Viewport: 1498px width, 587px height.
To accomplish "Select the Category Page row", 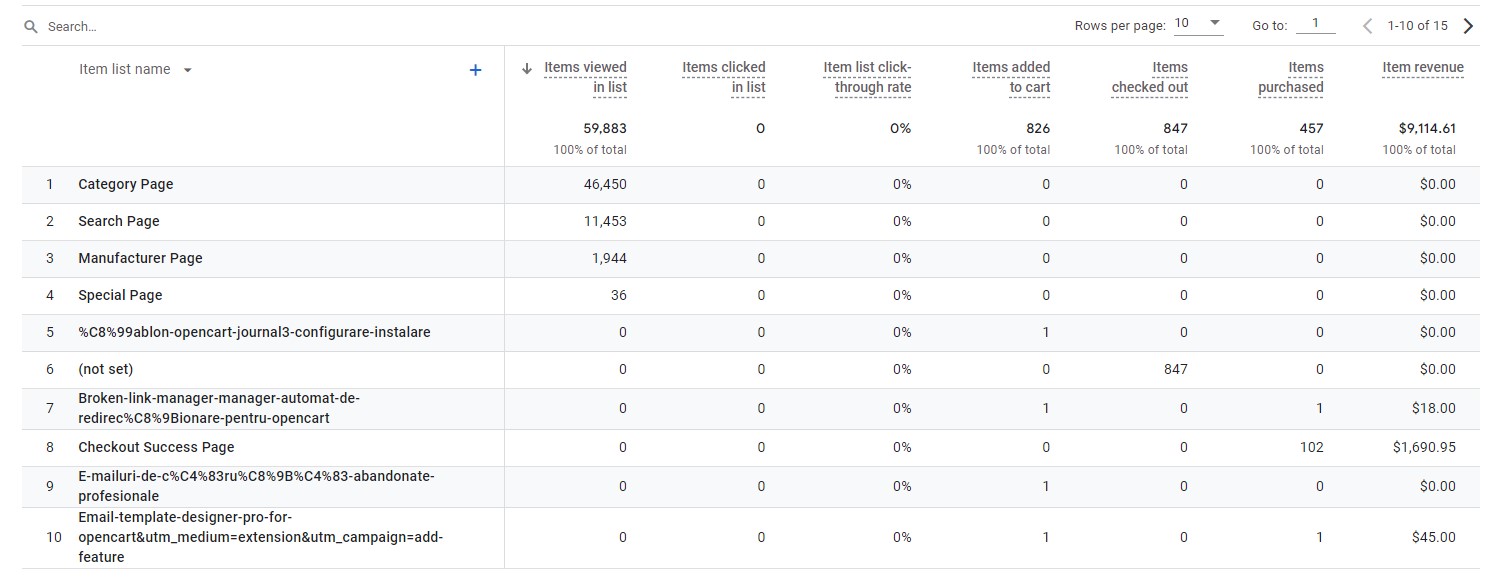I will click(x=750, y=185).
